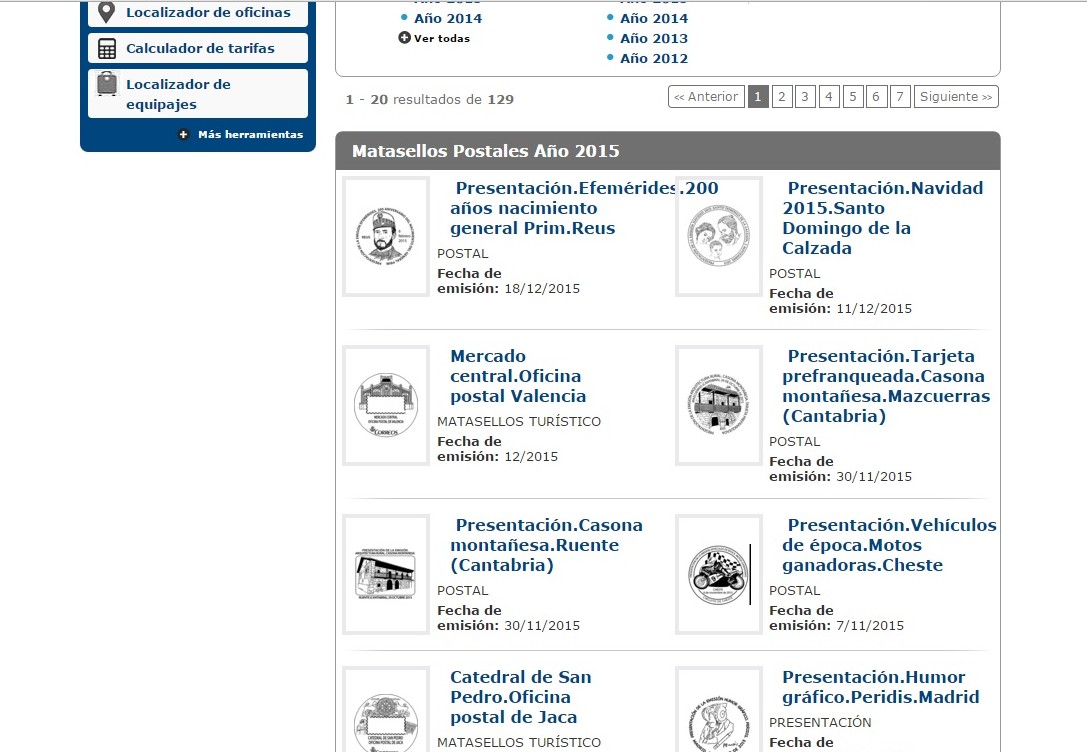Click emission date 12/2015 for Valencia

click(531, 457)
